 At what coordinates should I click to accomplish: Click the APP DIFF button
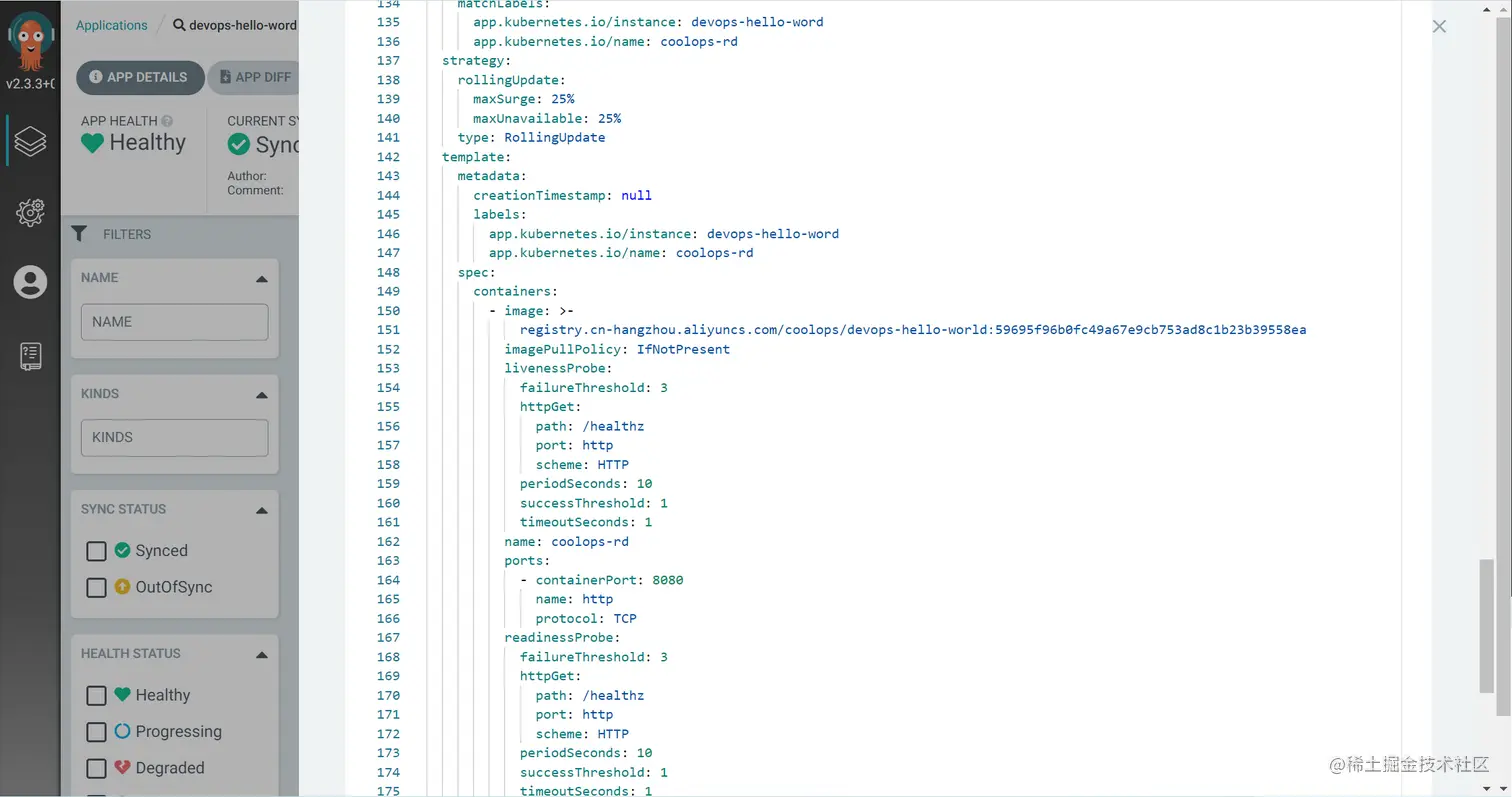pyautogui.click(x=254, y=77)
